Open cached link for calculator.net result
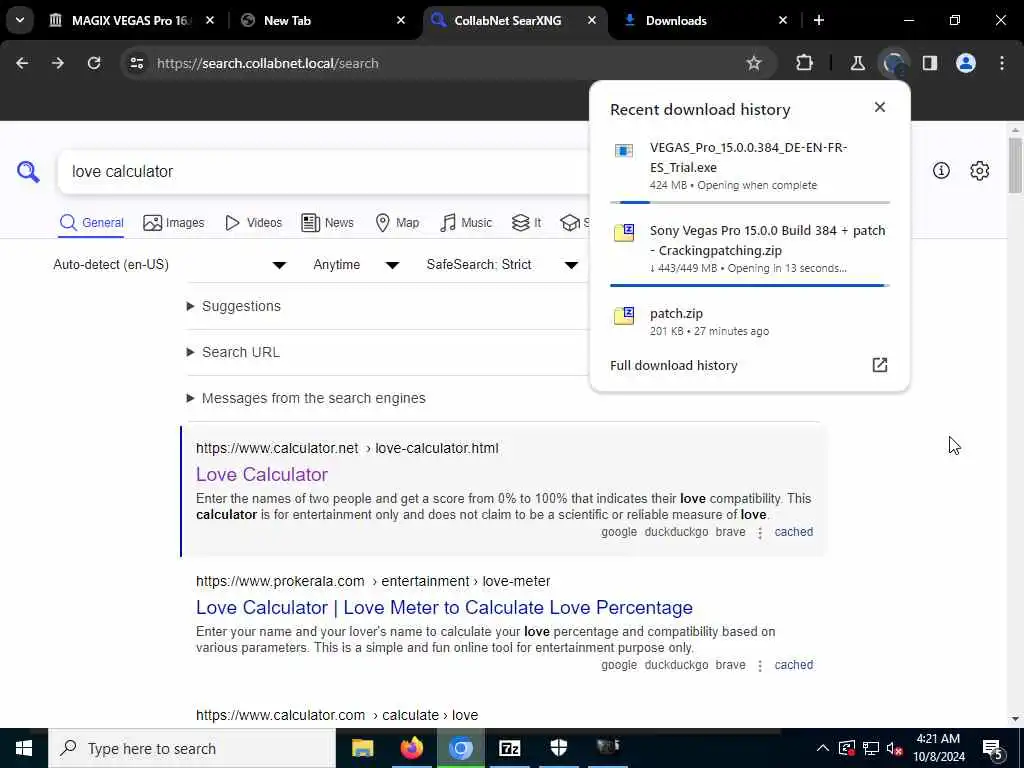The image size is (1024, 768). click(793, 532)
